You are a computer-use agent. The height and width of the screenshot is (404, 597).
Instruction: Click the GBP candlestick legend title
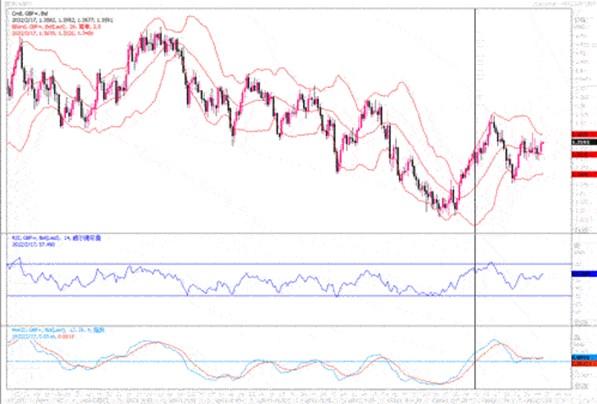[x=30, y=14]
